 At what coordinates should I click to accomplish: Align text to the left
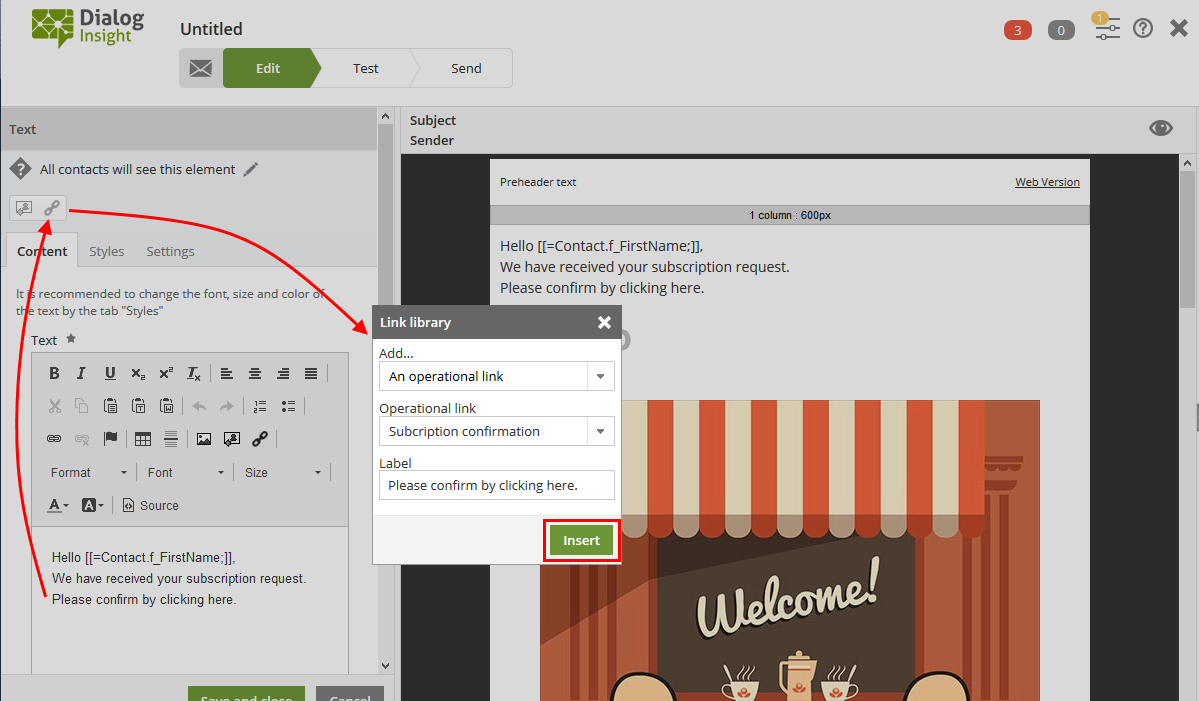[x=226, y=373]
